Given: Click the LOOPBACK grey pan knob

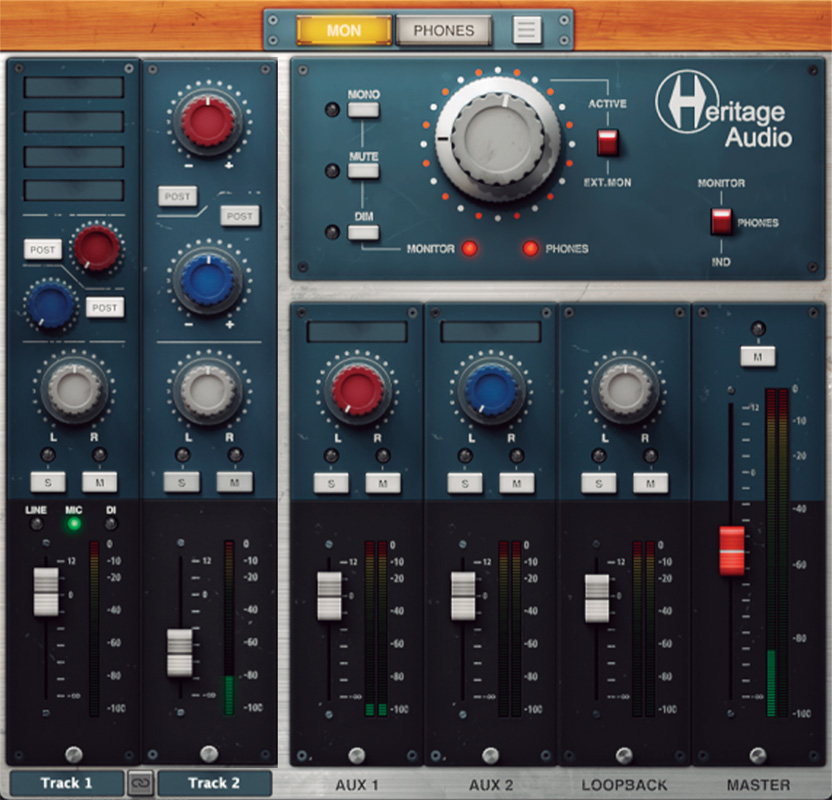Looking at the screenshot, I should (x=625, y=391).
